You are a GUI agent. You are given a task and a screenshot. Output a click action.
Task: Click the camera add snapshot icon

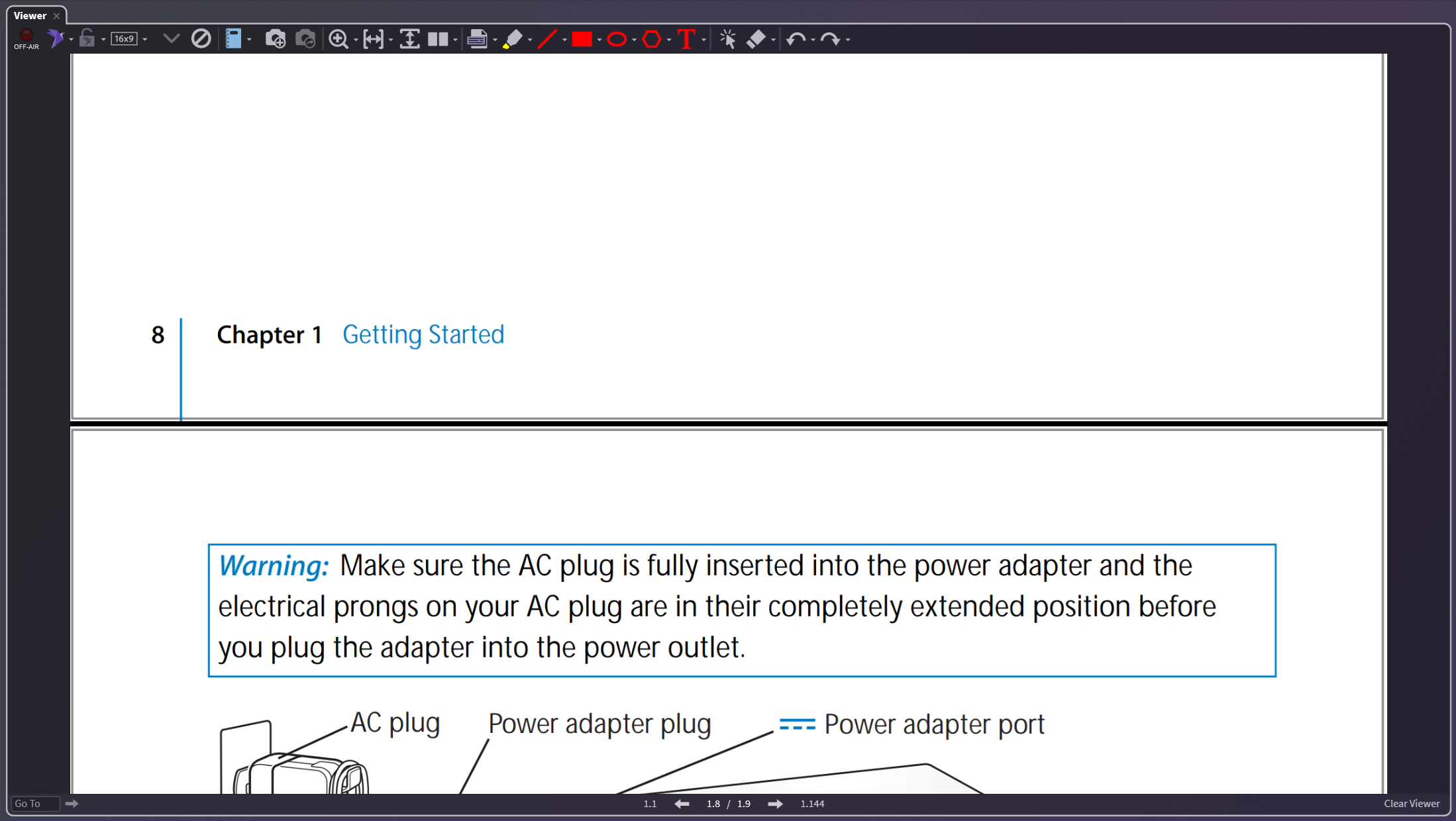click(275, 39)
